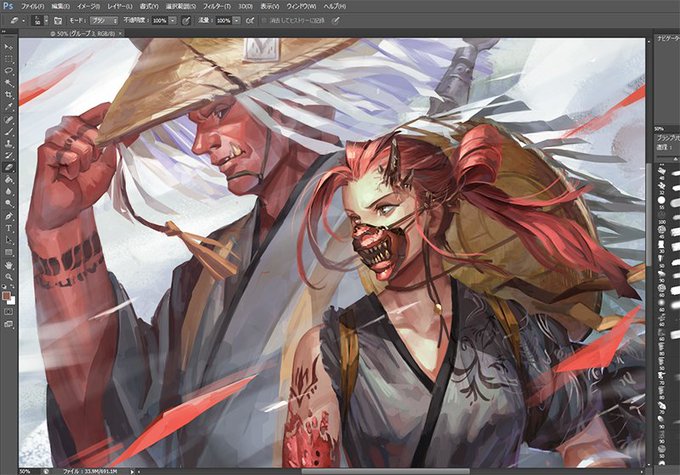Image resolution: width=680 pixels, height=475 pixels.
Task: Change the screen mode
Action: tap(8, 324)
